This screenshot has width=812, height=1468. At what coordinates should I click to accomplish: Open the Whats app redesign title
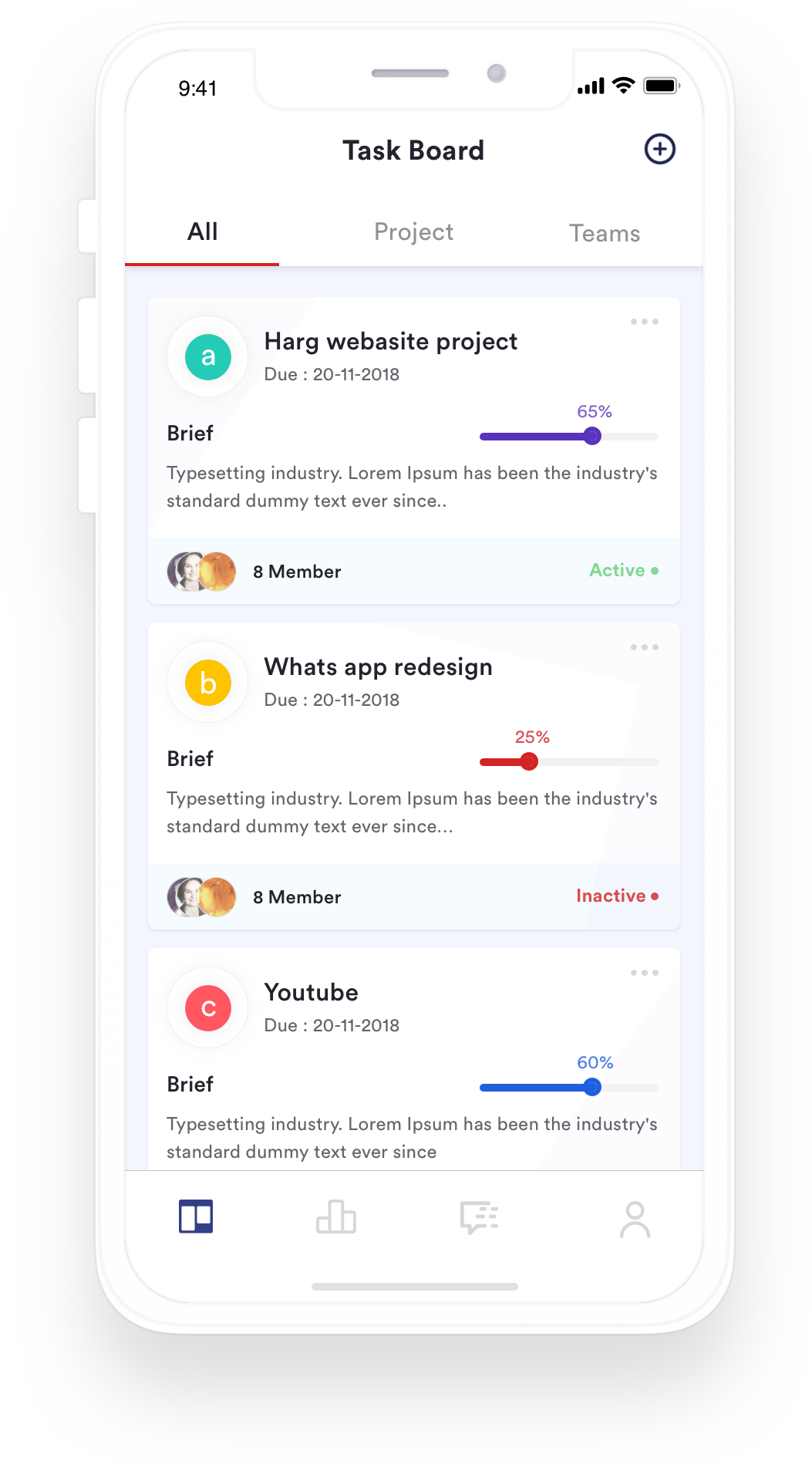(378, 667)
